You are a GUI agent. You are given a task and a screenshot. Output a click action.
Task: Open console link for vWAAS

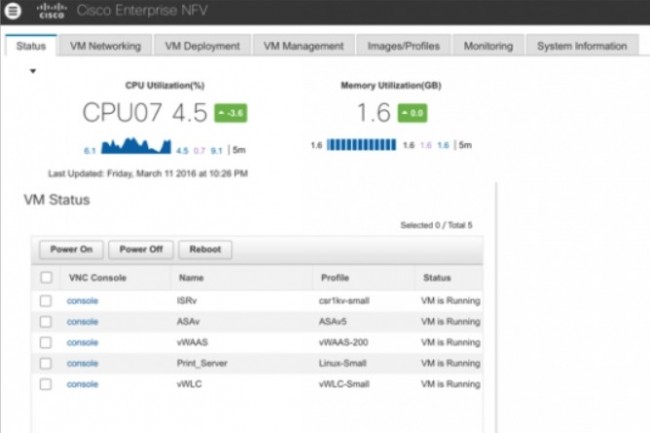point(82,343)
